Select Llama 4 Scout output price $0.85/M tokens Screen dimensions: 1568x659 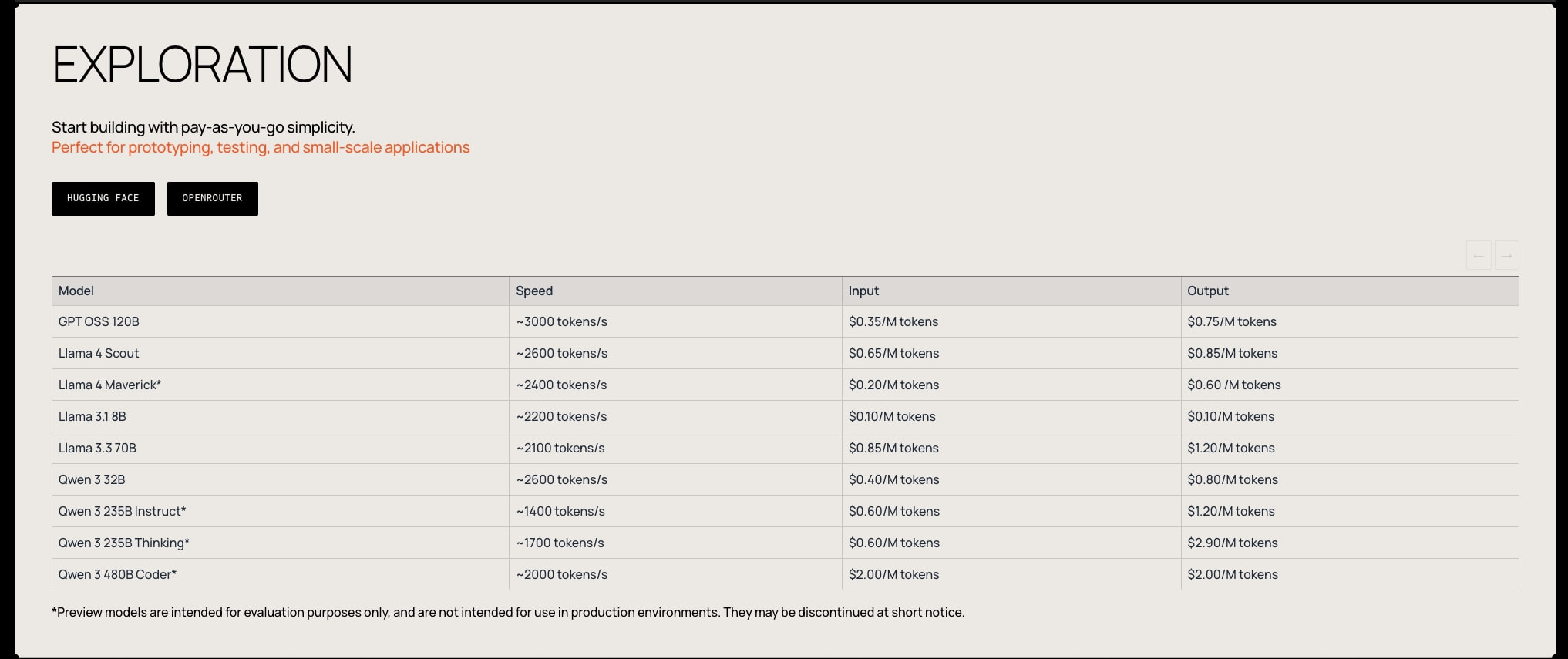pyautogui.click(x=1233, y=354)
